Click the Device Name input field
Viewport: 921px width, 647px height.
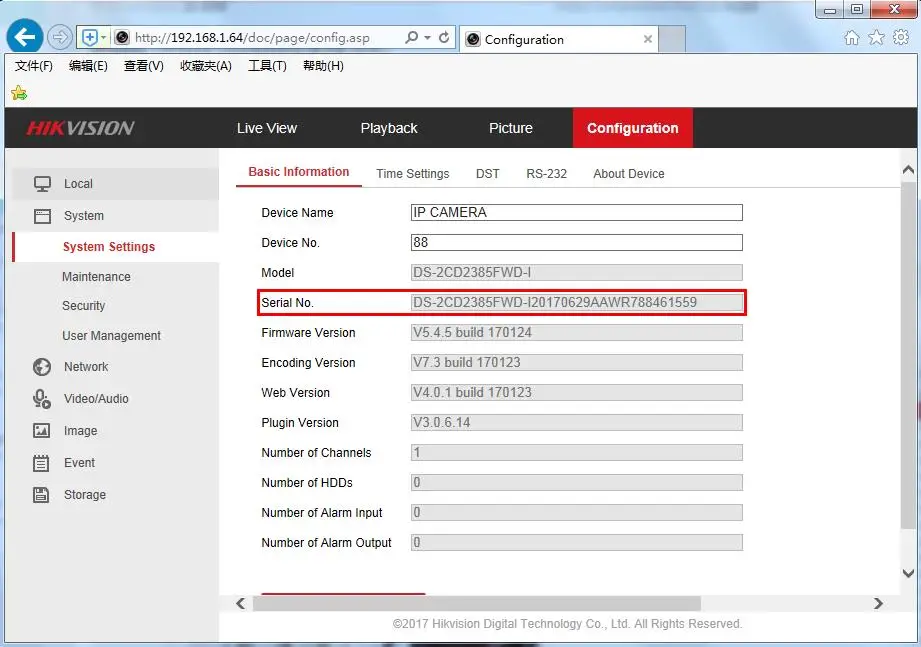(x=577, y=213)
